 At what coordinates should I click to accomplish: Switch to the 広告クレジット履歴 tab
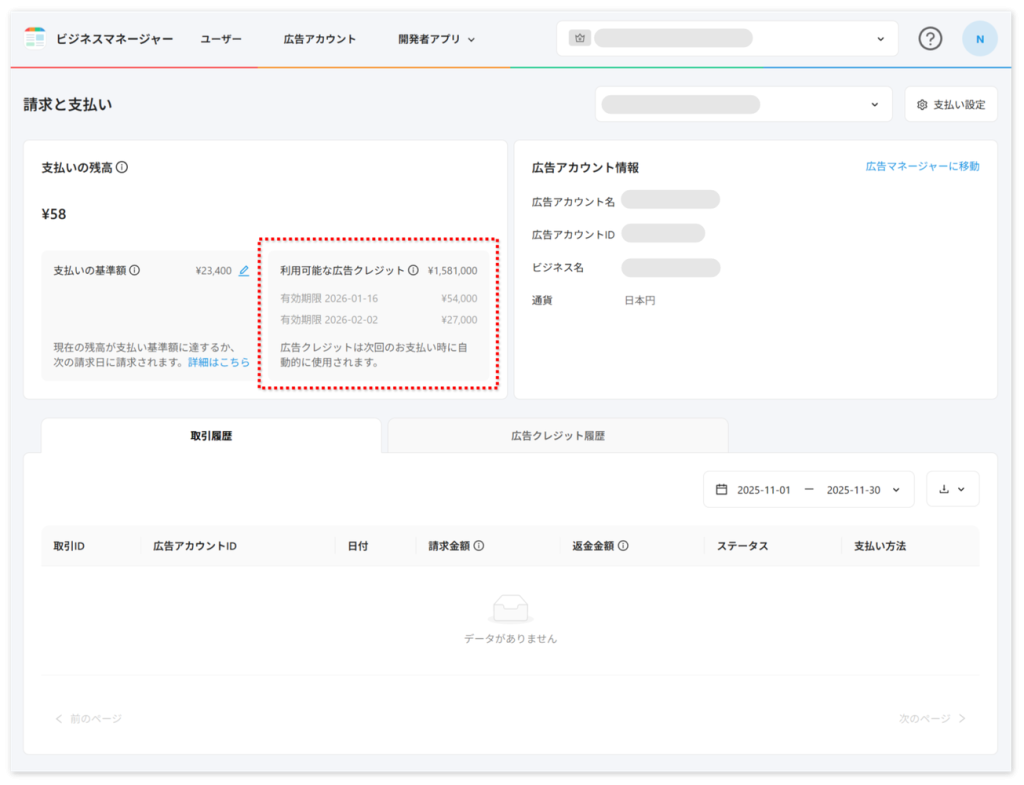coord(557,436)
